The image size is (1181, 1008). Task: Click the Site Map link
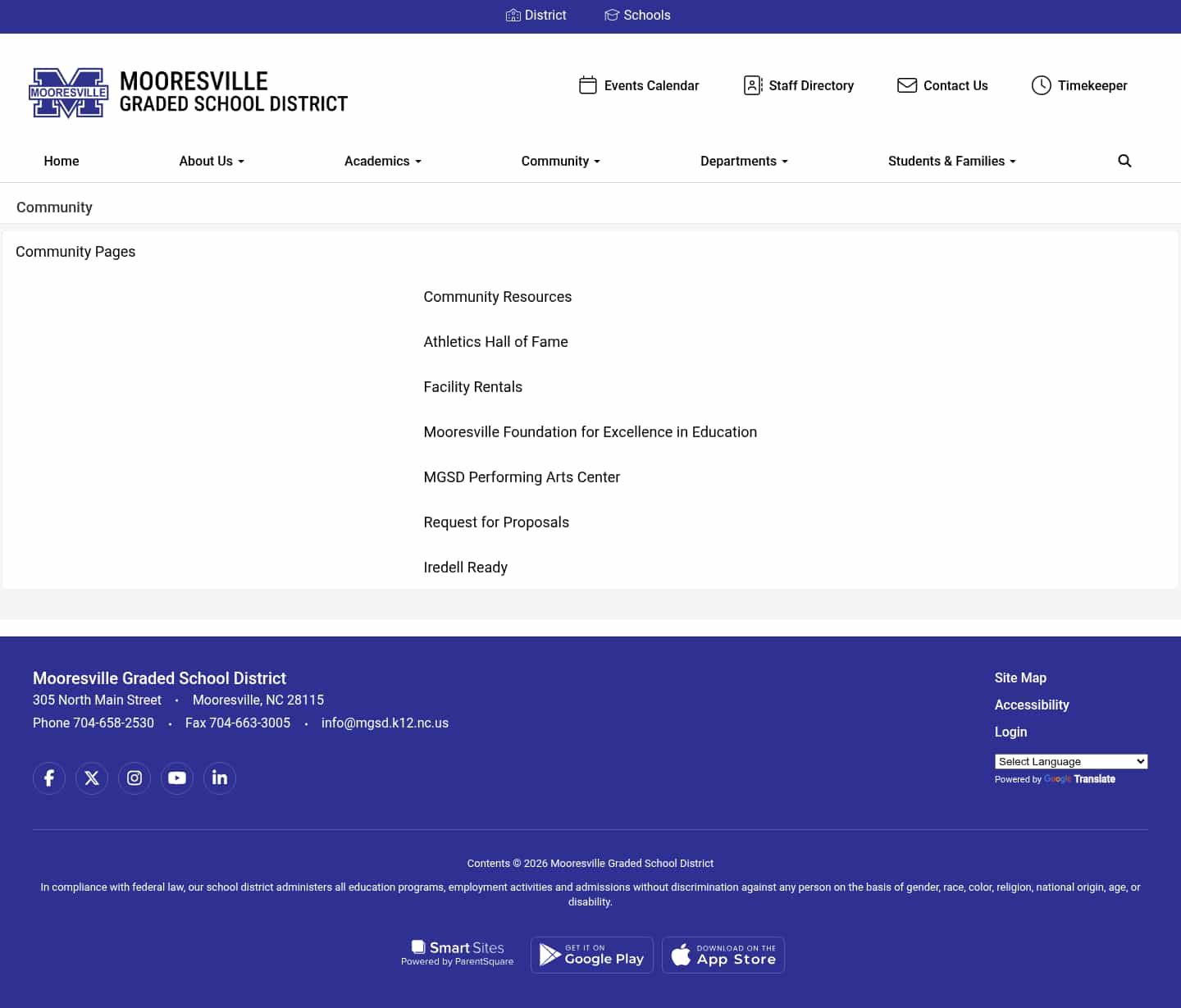(1019, 677)
